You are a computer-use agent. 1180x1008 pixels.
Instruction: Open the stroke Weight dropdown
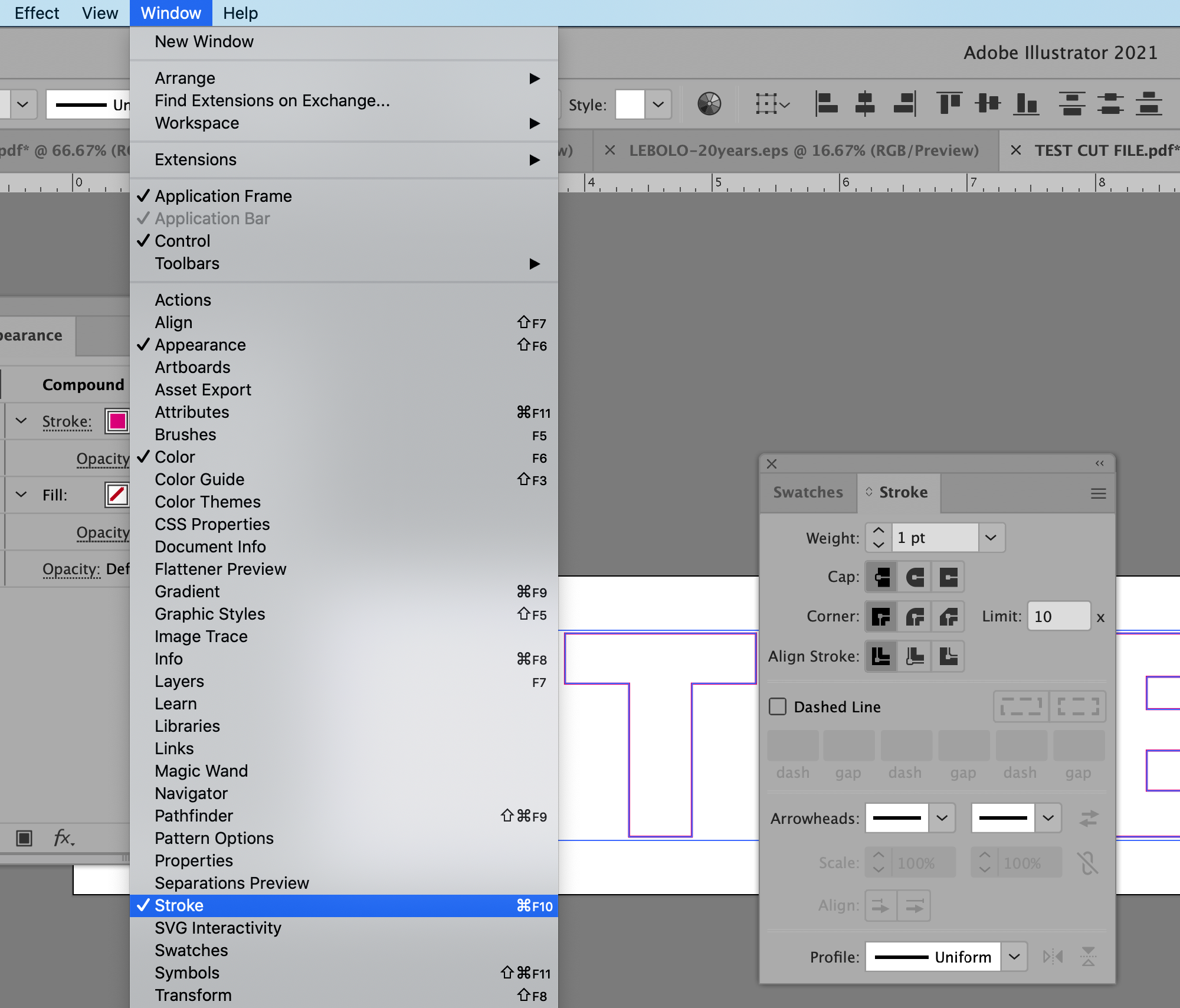tap(991, 538)
